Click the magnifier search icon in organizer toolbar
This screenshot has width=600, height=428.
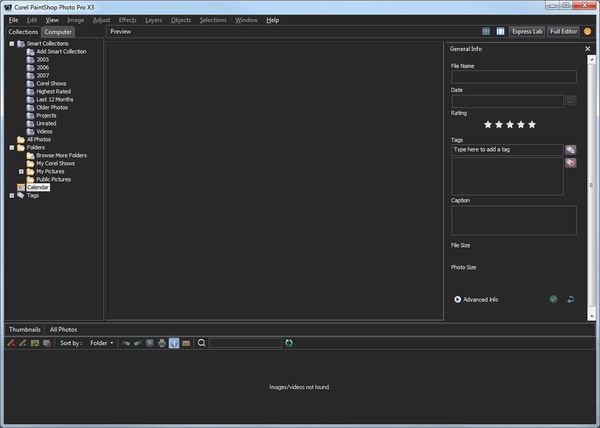point(202,343)
